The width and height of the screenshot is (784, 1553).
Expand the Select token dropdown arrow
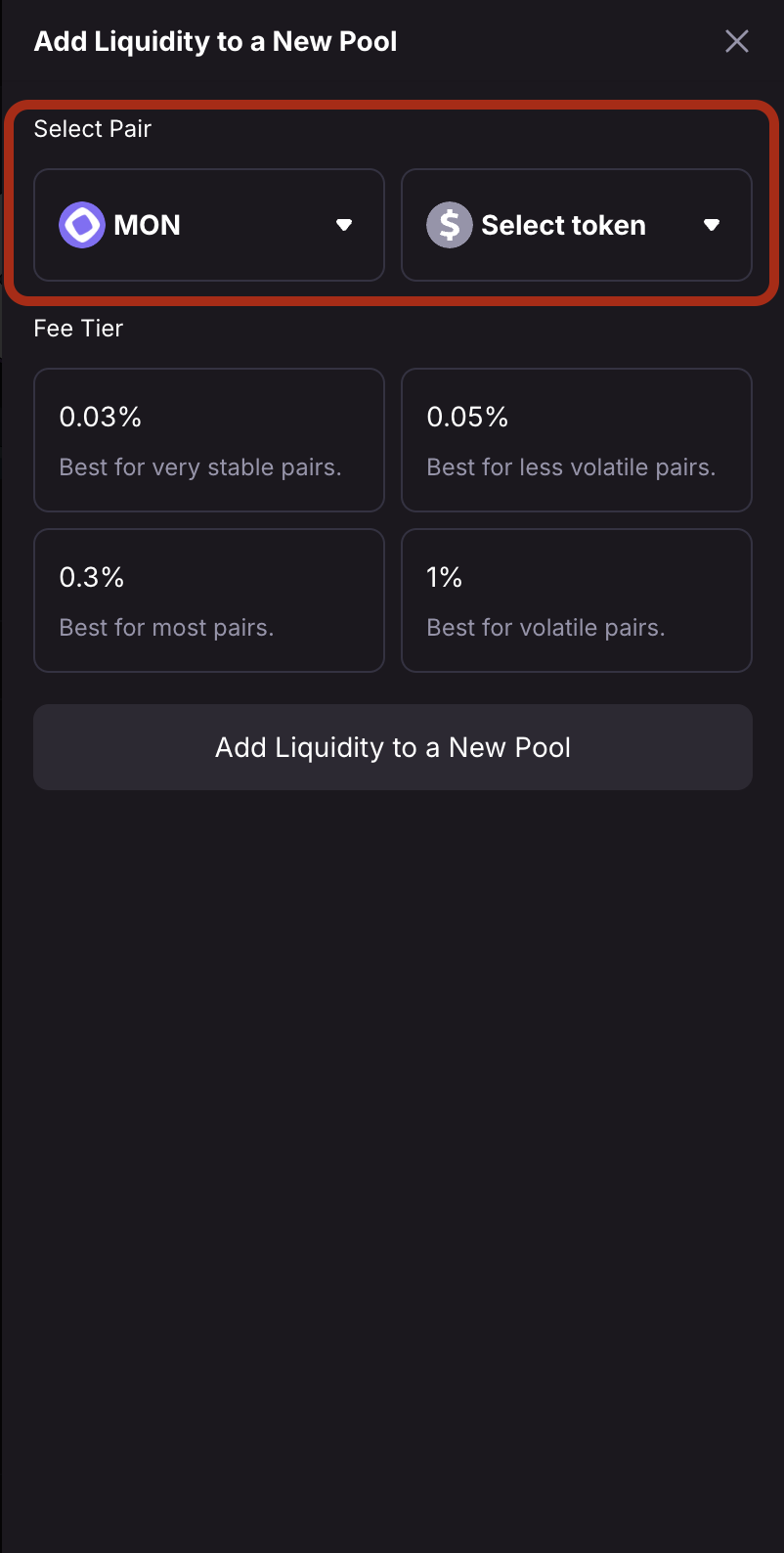point(712,225)
